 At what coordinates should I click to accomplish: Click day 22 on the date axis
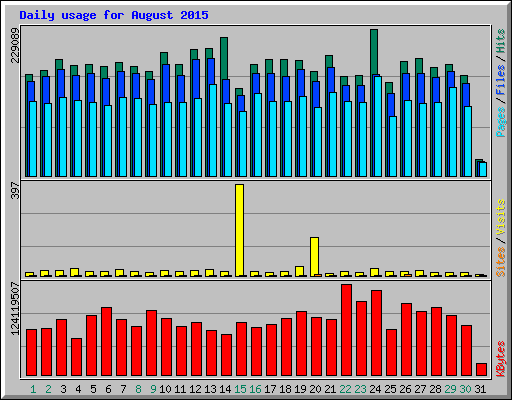pyautogui.click(x=345, y=389)
